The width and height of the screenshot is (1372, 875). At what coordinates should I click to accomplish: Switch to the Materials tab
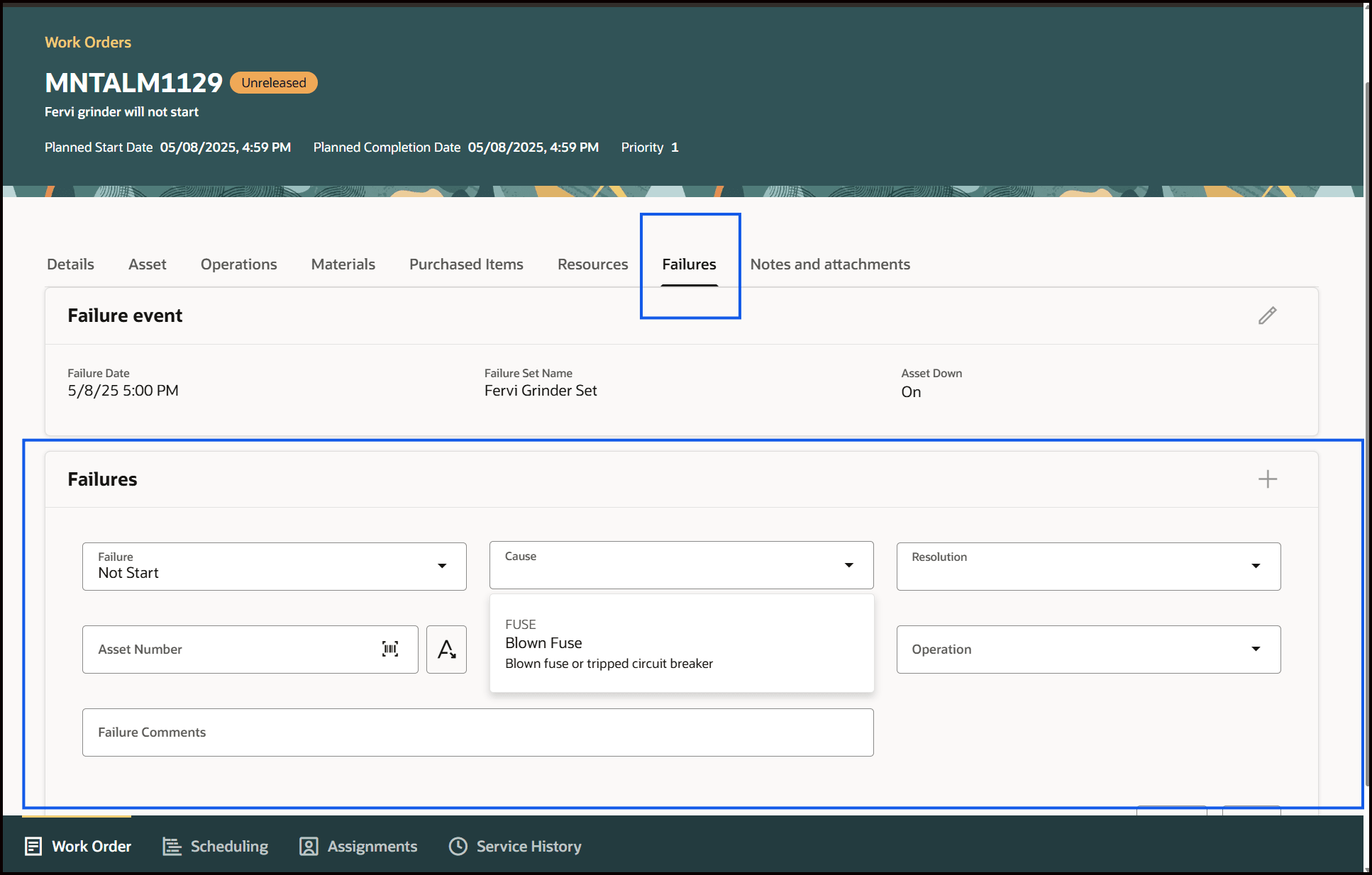click(x=343, y=264)
